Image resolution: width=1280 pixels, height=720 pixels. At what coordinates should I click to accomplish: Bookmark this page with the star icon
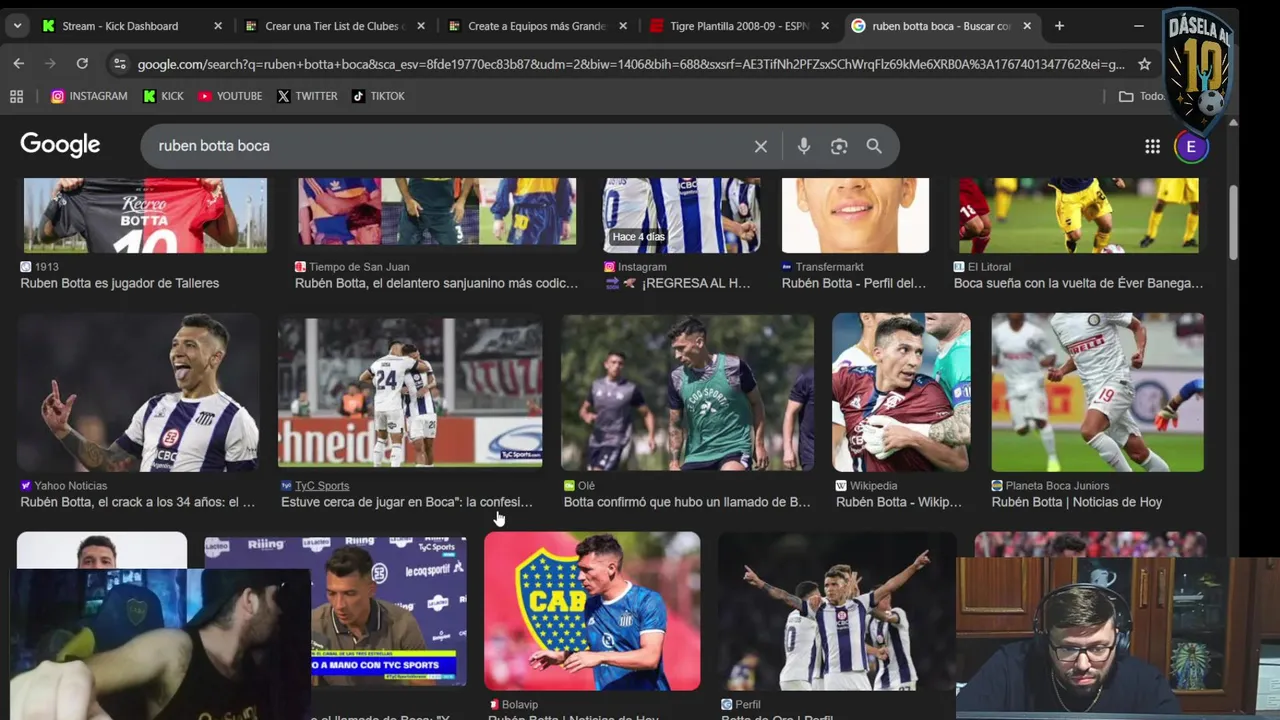pyautogui.click(x=1144, y=64)
